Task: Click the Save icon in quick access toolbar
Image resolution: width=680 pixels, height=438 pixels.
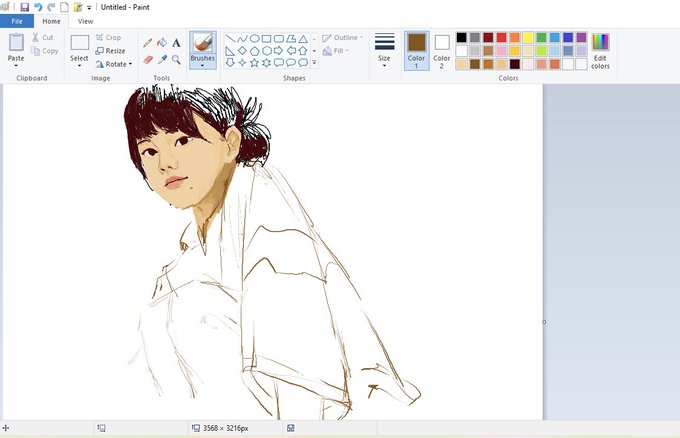Action: click(24, 7)
